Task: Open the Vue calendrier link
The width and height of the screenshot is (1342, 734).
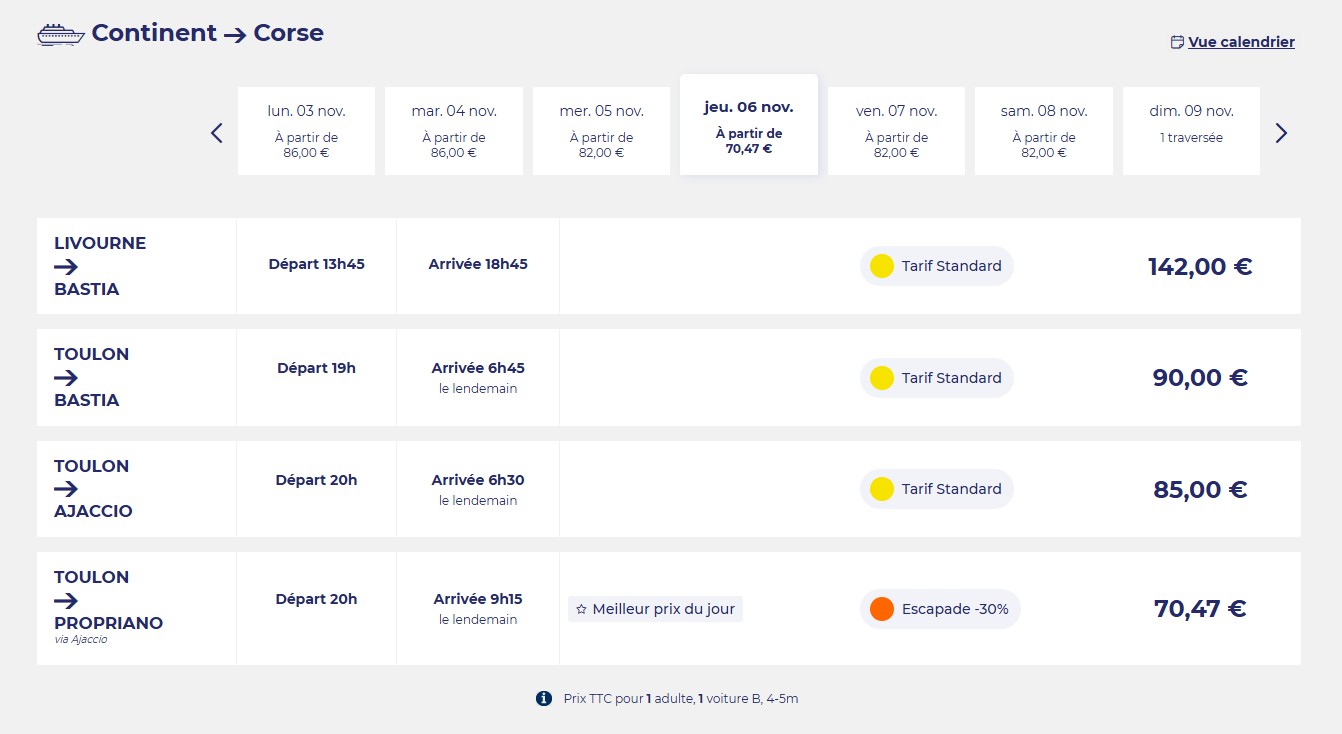Action: point(1241,42)
